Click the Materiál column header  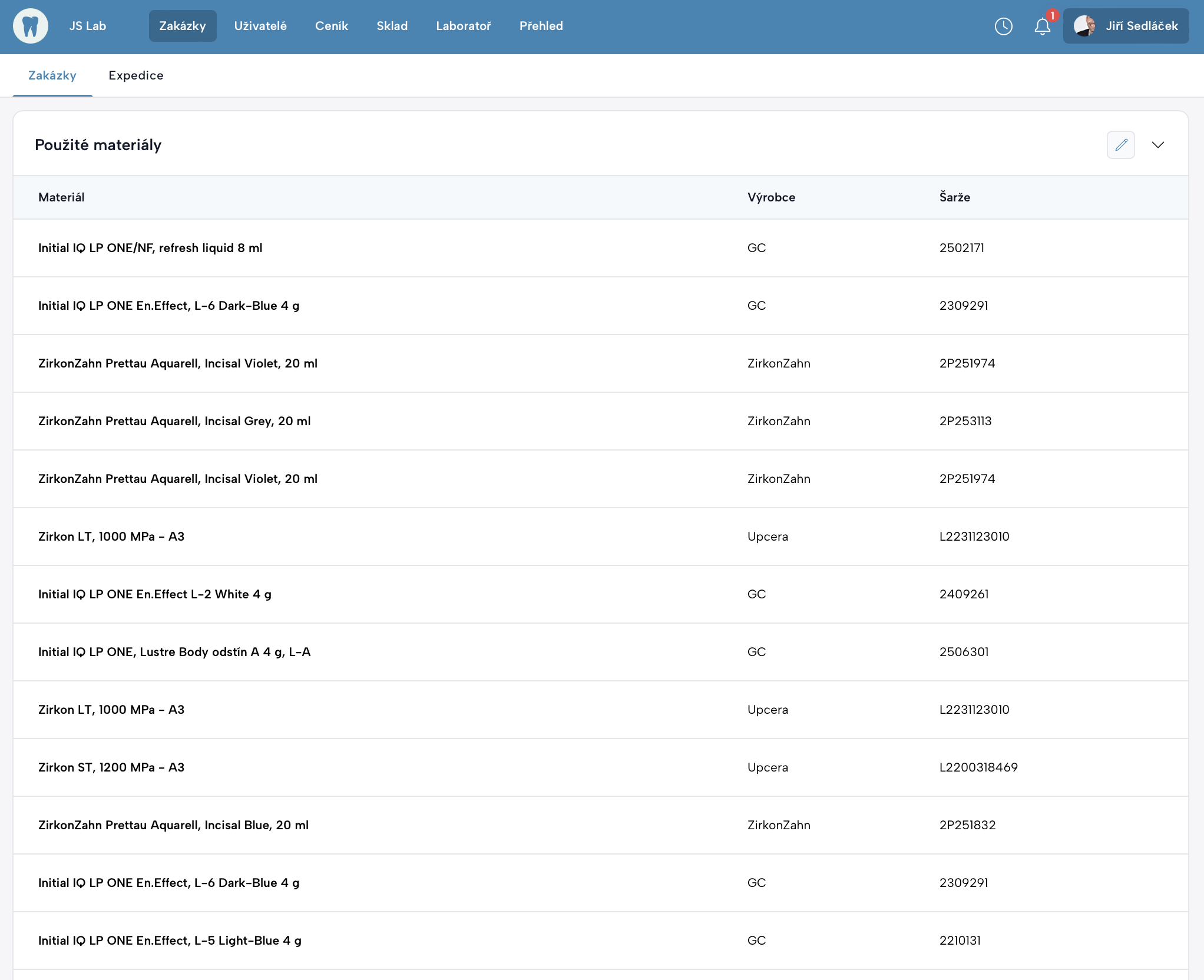pos(61,197)
